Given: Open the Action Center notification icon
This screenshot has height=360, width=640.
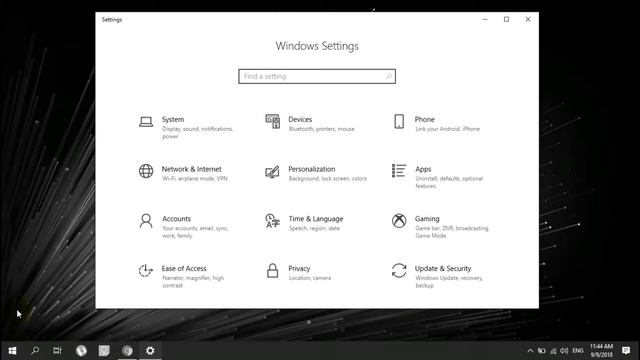Looking at the screenshot, I should 626,351.
